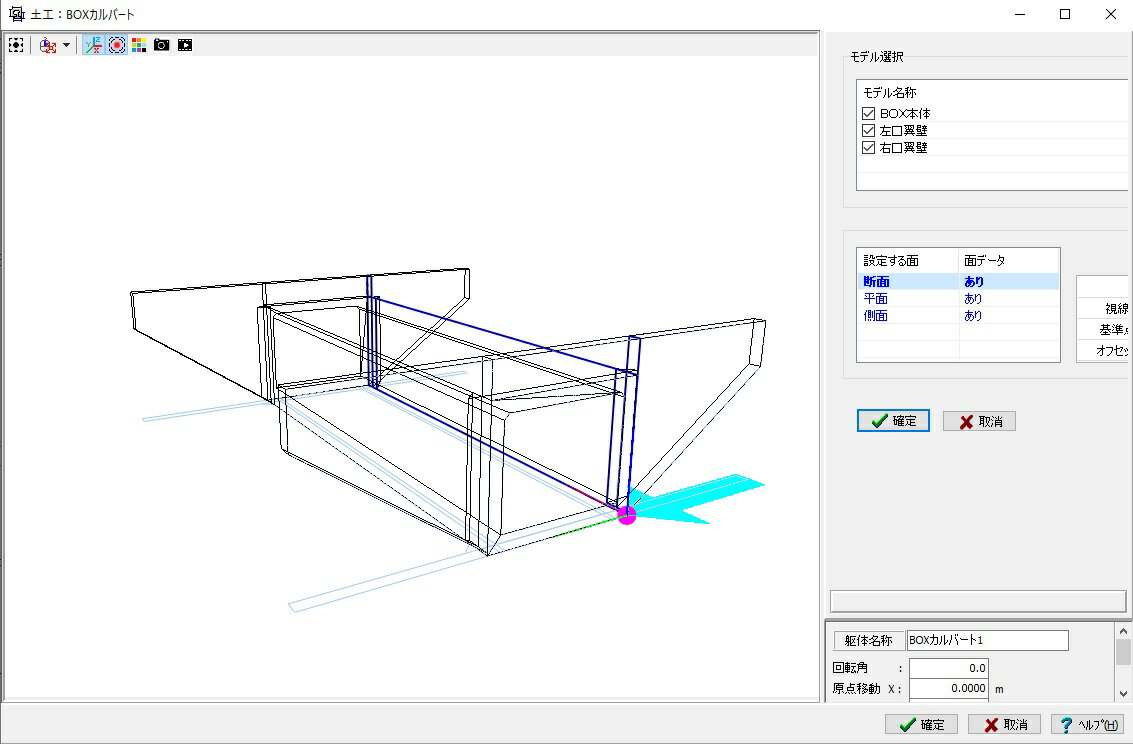Image resolution: width=1133 pixels, height=744 pixels.
Task: Uncheck the 左口翼壁 model checkbox
Action: pyautogui.click(x=869, y=131)
